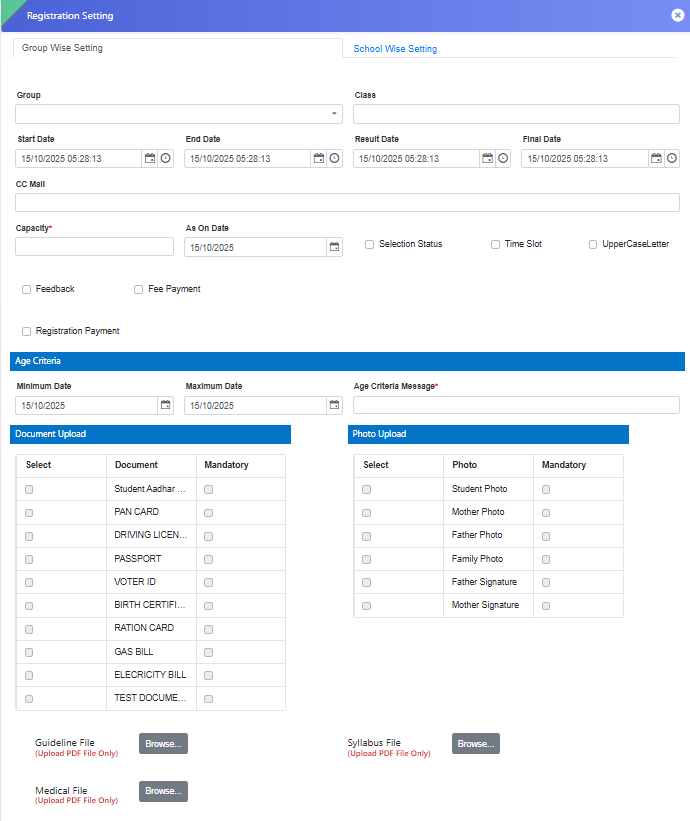Viewport: 690px width, 821px height.
Task: Open the Final Date calendar picker
Action: (x=657, y=158)
